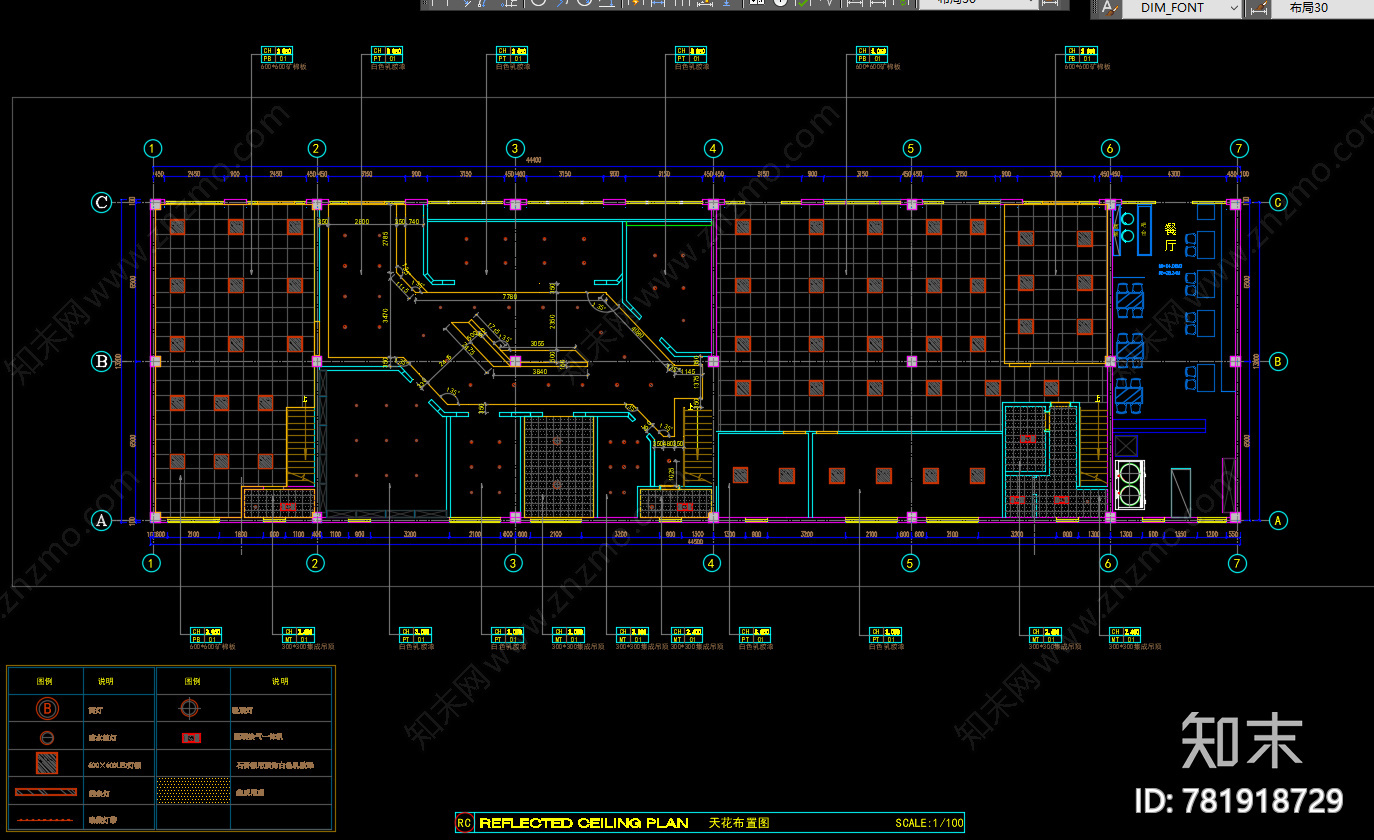Select the red exhaust fan symbol in legend
1374x840 pixels.
193,738
